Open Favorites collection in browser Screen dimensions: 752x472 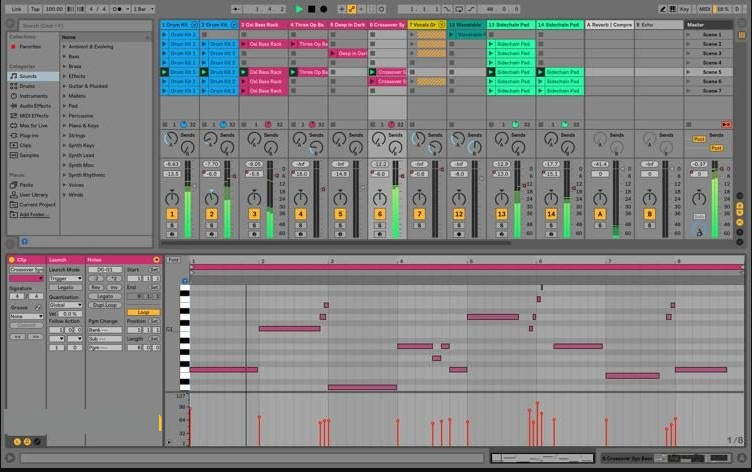click(x=30, y=47)
